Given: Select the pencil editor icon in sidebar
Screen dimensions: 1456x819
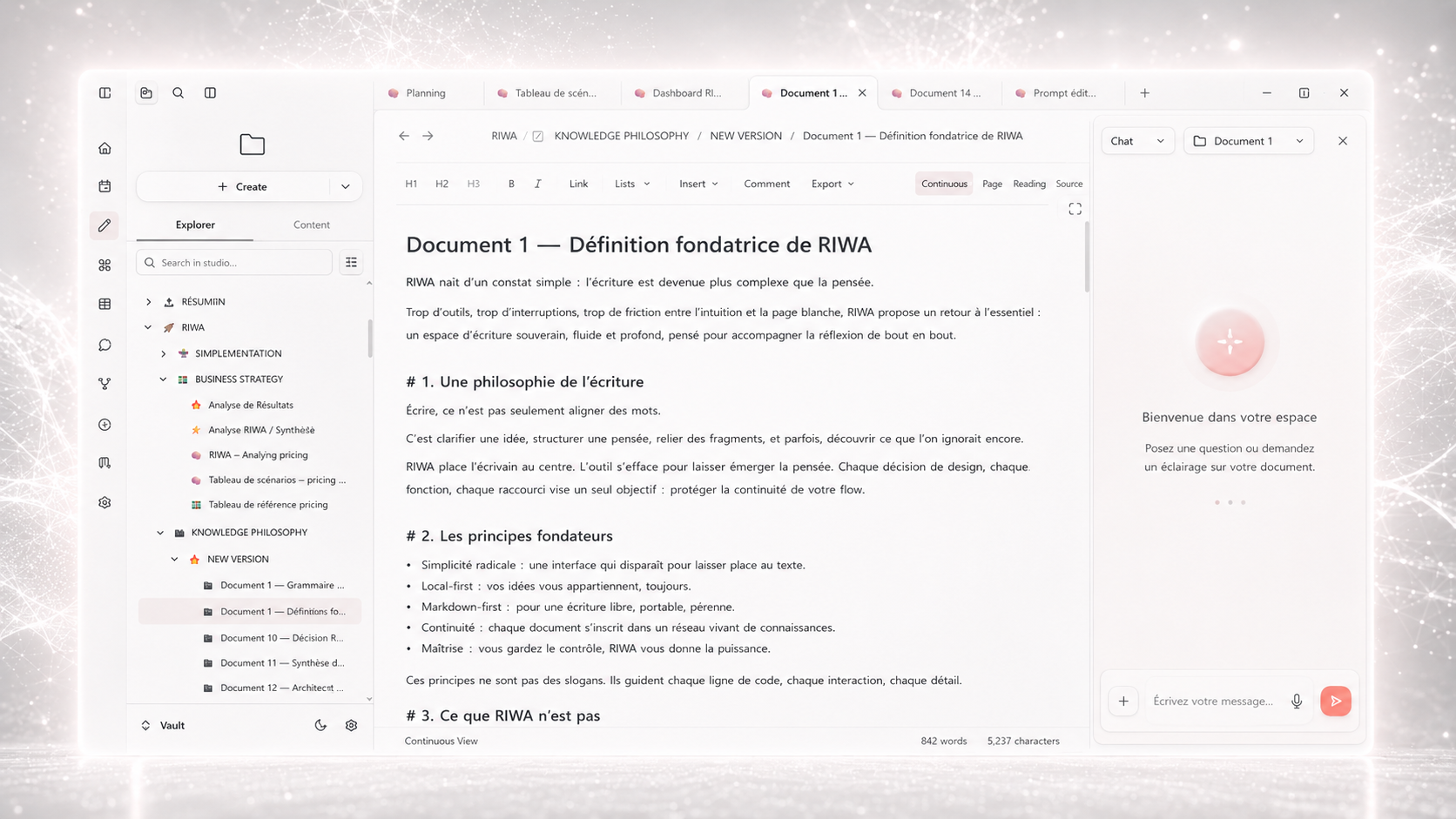Looking at the screenshot, I should pos(104,225).
